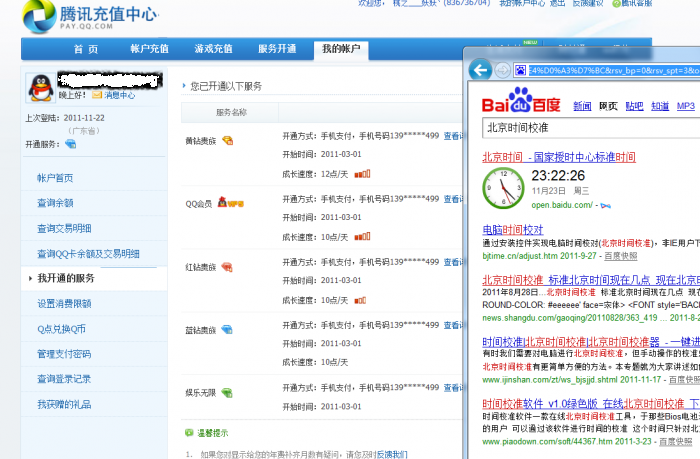Open the 服务开通 navigation tab
The width and height of the screenshot is (700, 459).
(x=277, y=49)
